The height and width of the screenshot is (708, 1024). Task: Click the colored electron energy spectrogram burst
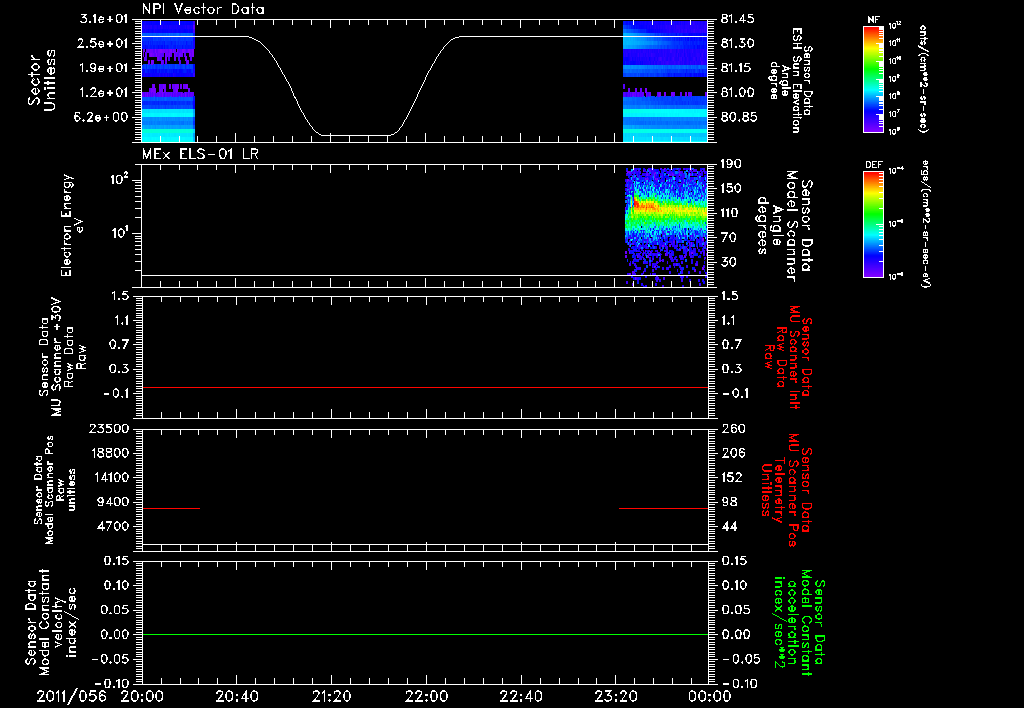[x=666, y=226]
